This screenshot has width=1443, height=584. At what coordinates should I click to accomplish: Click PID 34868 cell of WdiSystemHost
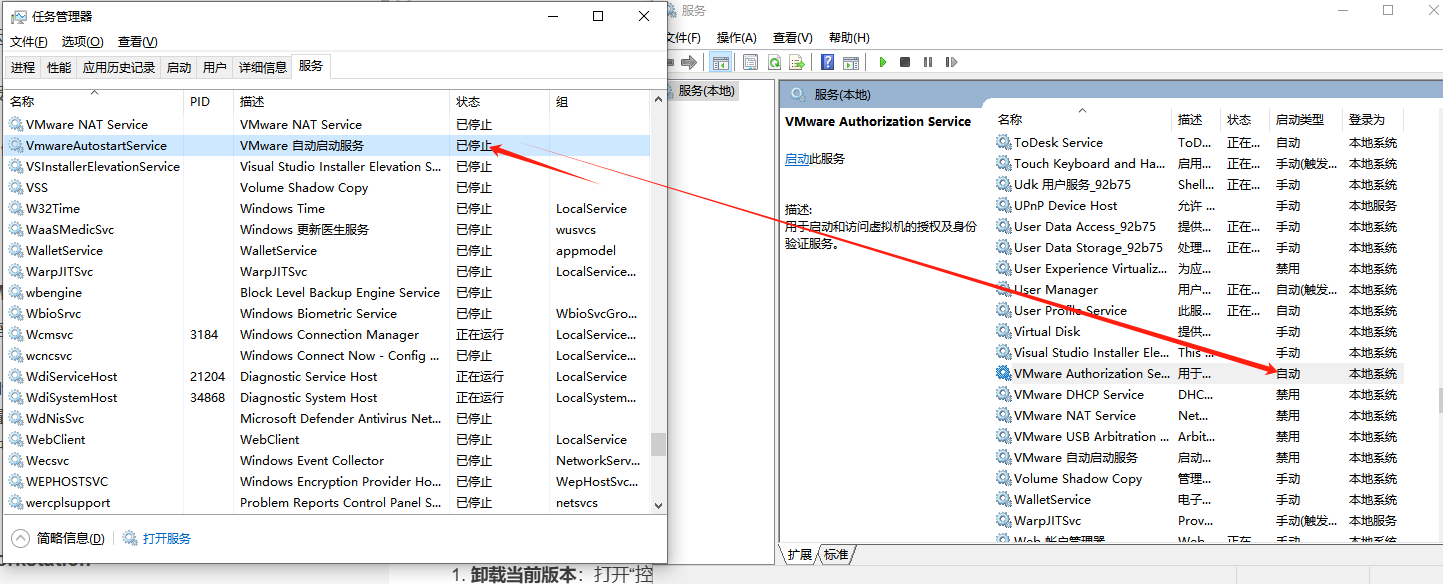point(207,398)
